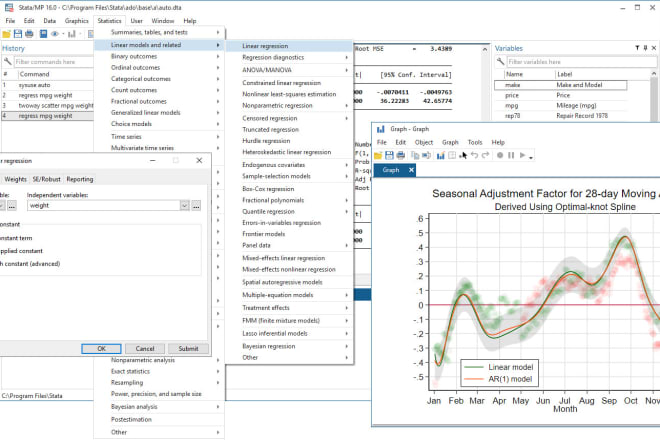
Task: Click the ellipsis button beside Independent variables
Action: click(x=196, y=205)
